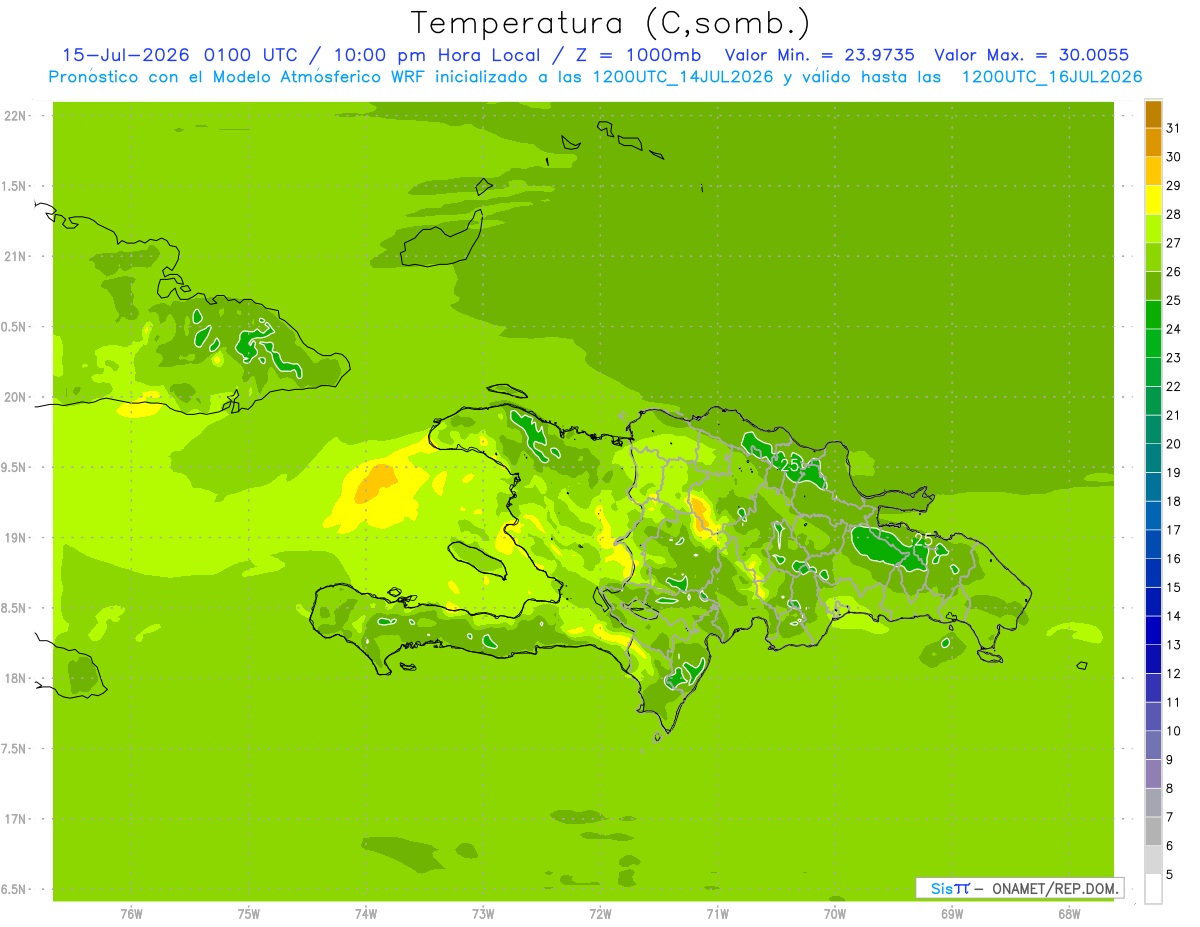1200x927 pixels.
Task: Click the "18N" latitude label
Action: 16,678
